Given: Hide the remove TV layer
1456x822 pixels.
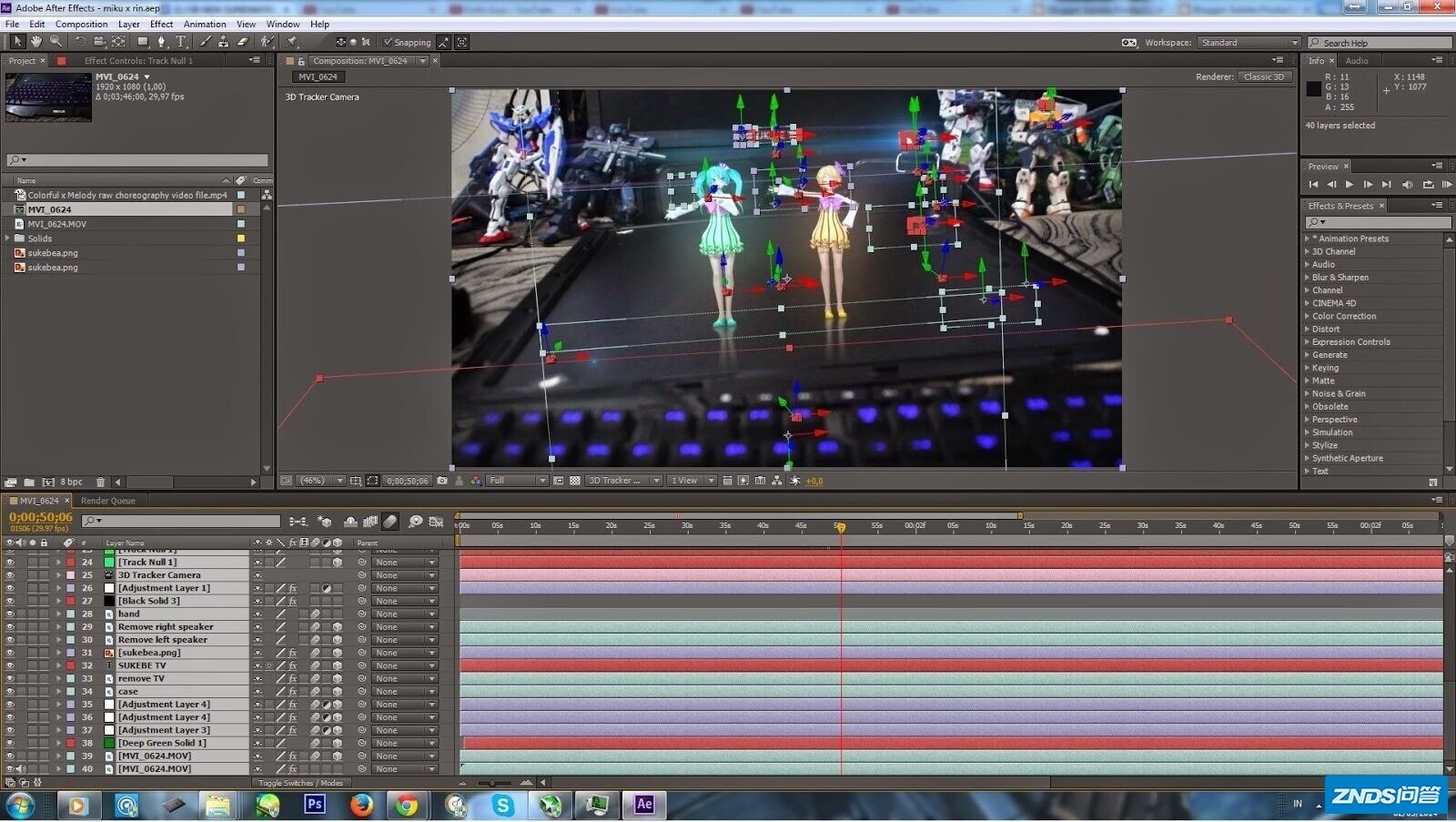Looking at the screenshot, I should [x=10, y=678].
